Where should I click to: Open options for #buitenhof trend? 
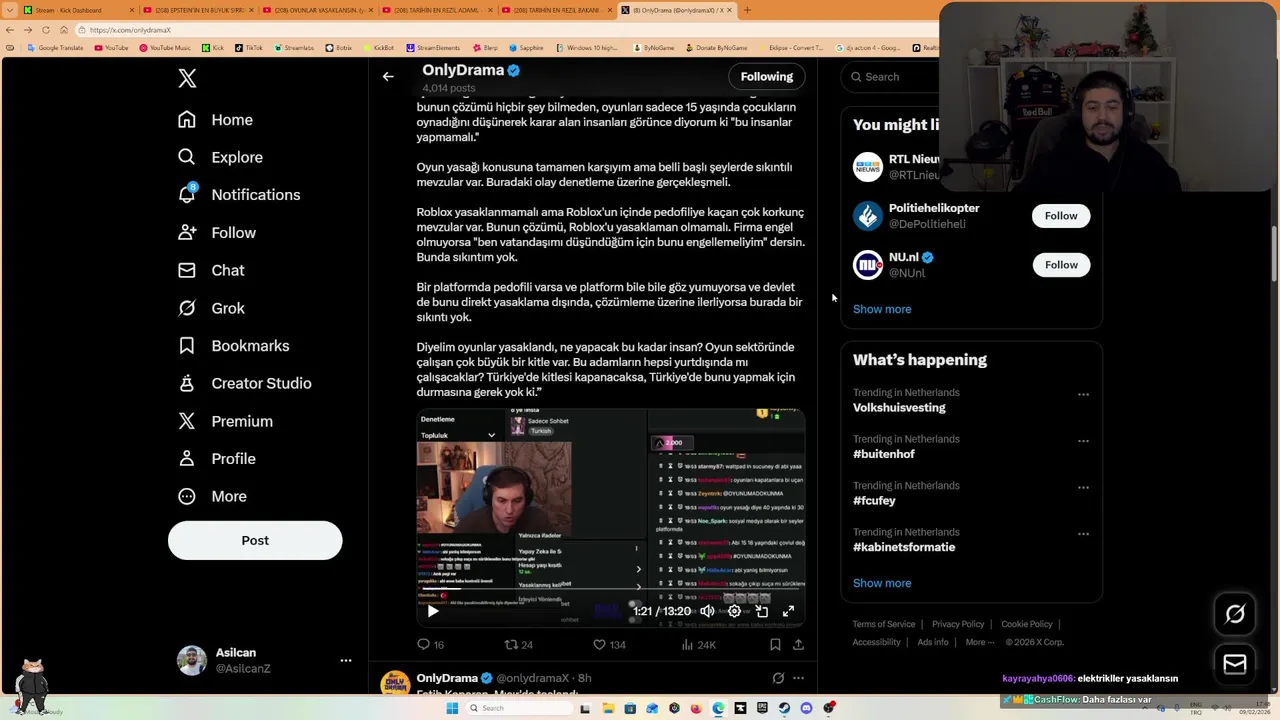pos(1083,441)
